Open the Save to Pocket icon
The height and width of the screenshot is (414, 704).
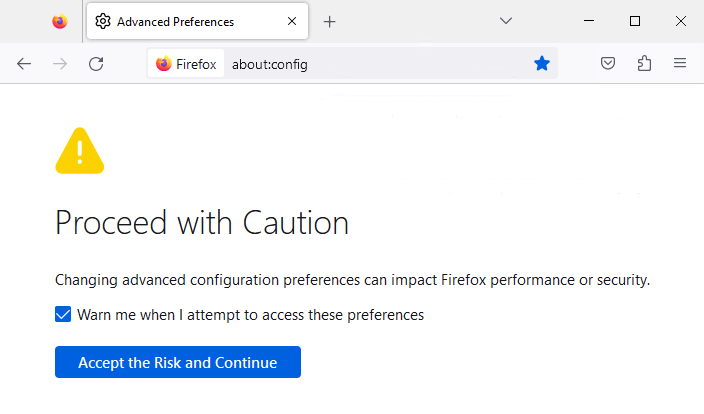tap(608, 64)
